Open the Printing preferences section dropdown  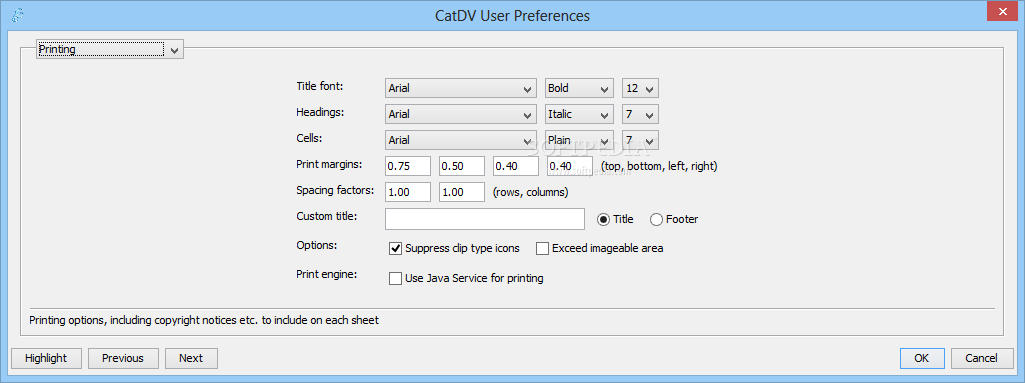click(110, 49)
